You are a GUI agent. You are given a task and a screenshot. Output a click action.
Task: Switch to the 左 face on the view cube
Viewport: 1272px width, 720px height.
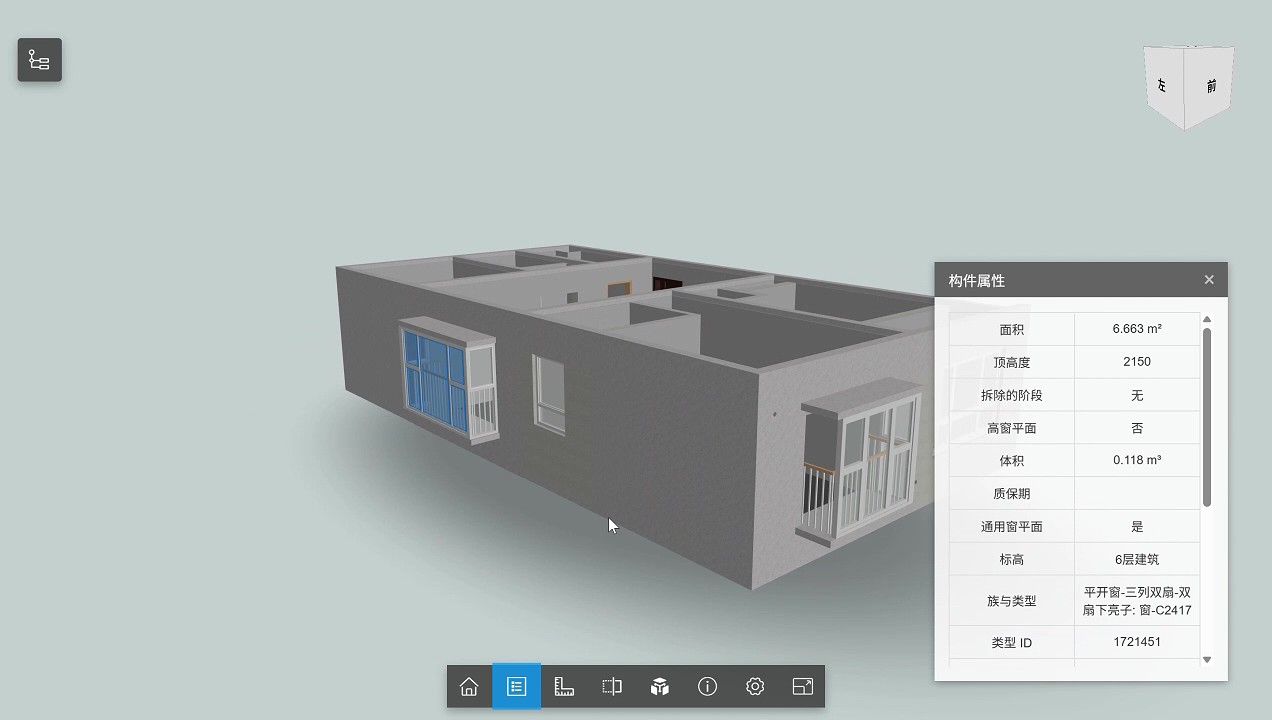click(1162, 86)
